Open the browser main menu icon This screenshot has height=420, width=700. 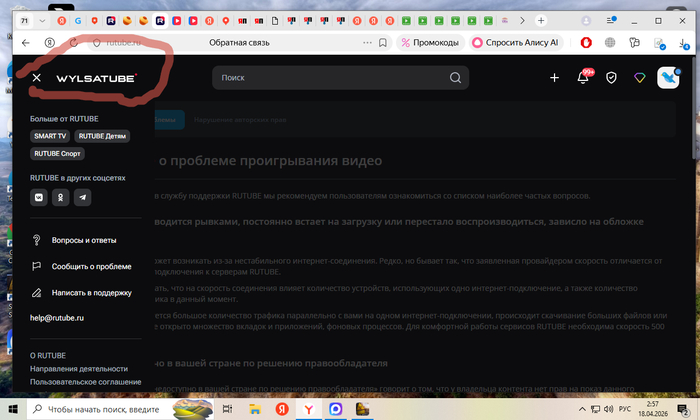[611, 20]
